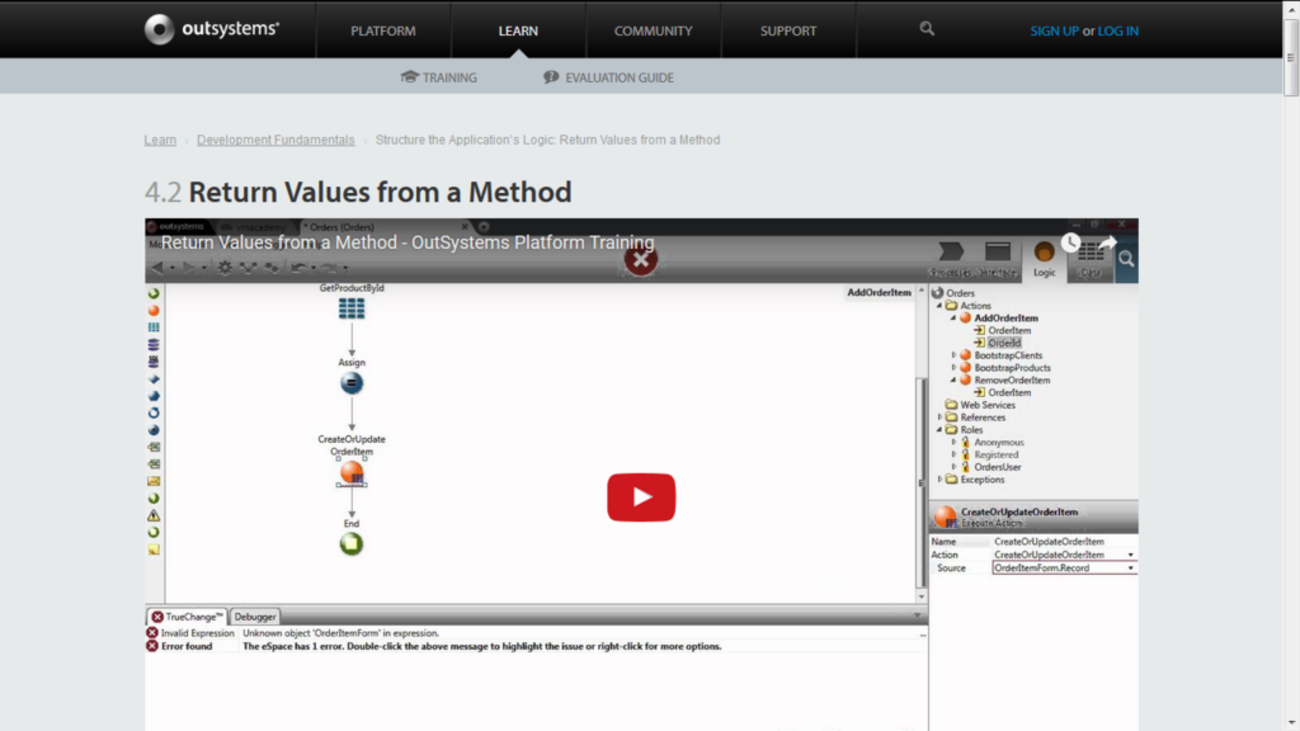Click the gear icon in Service Studio toolbar
The image size is (1300, 731).
point(225,267)
